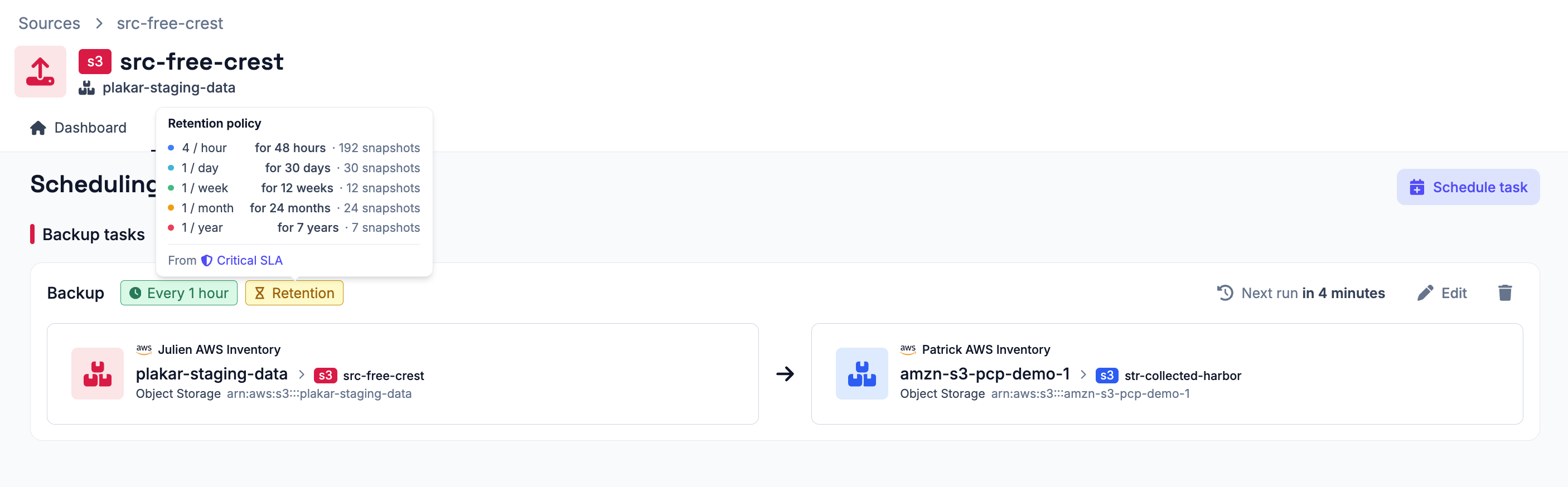Click the Dashboard home icon
The image size is (1568, 487).
click(38, 128)
